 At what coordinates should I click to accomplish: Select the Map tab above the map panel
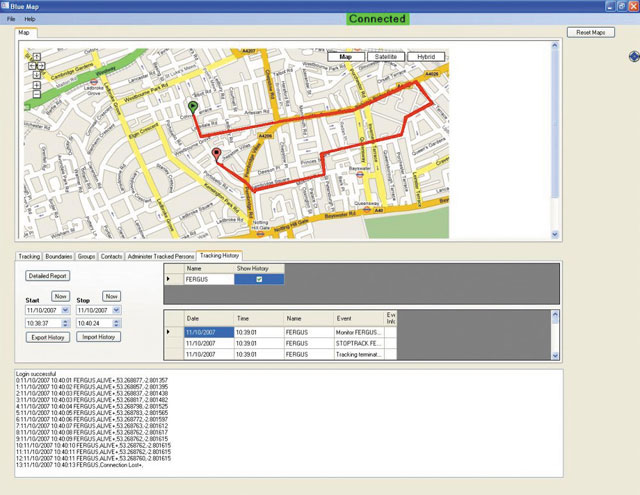(x=24, y=33)
